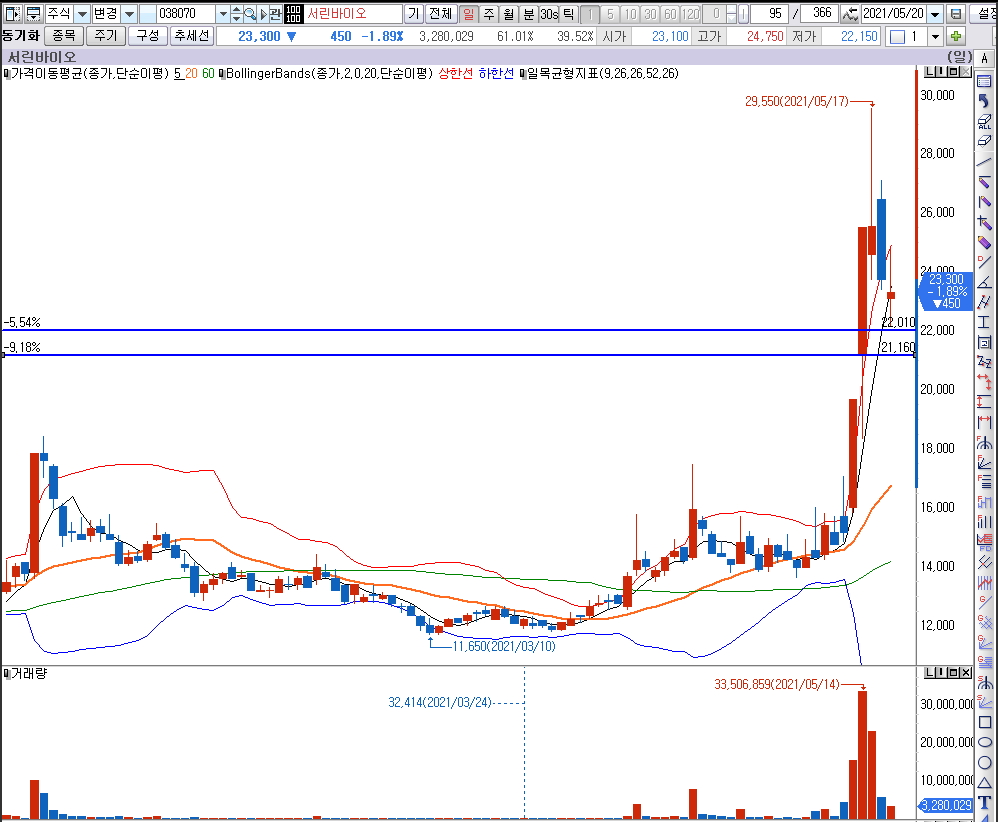
Task: Click the black 100/100 margin icon
Action: [293, 13]
